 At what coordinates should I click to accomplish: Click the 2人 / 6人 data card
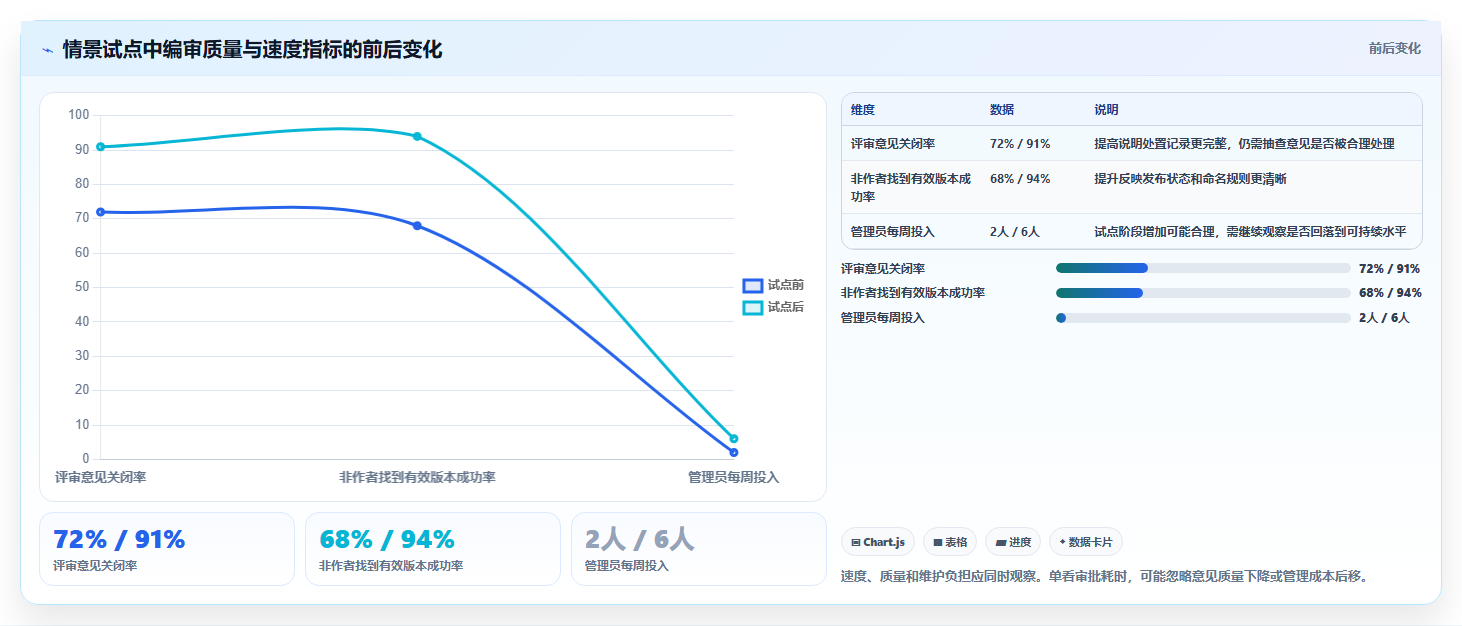699,549
